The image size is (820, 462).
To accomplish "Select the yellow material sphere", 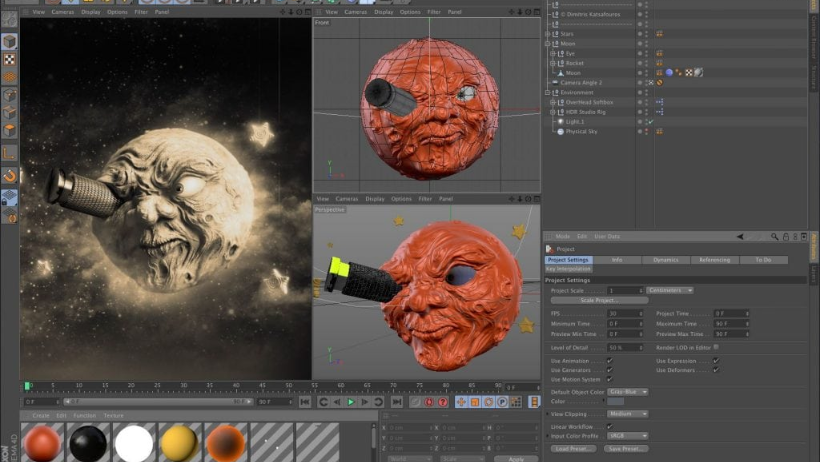I will pyautogui.click(x=179, y=443).
